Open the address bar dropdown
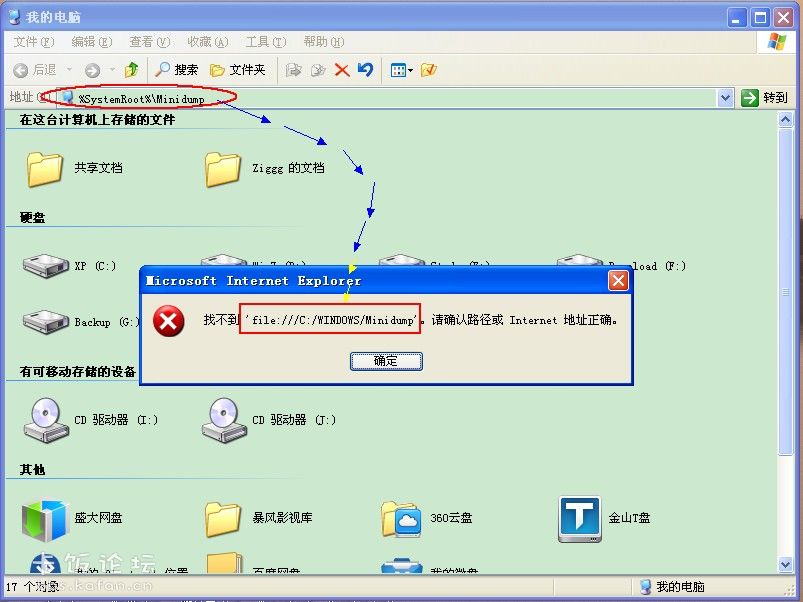The image size is (803, 602). (x=727, y=97)
